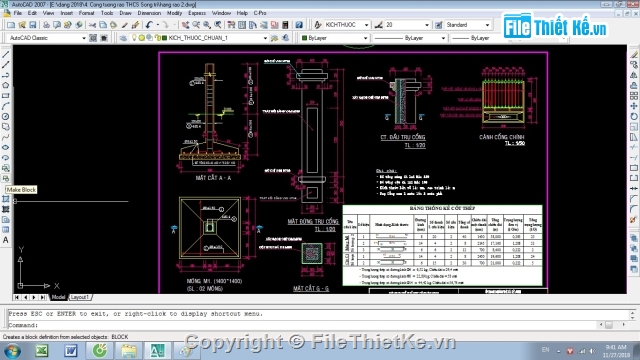
Task: Toggle the layer lock padlock icon
Action: coord(158,38)
